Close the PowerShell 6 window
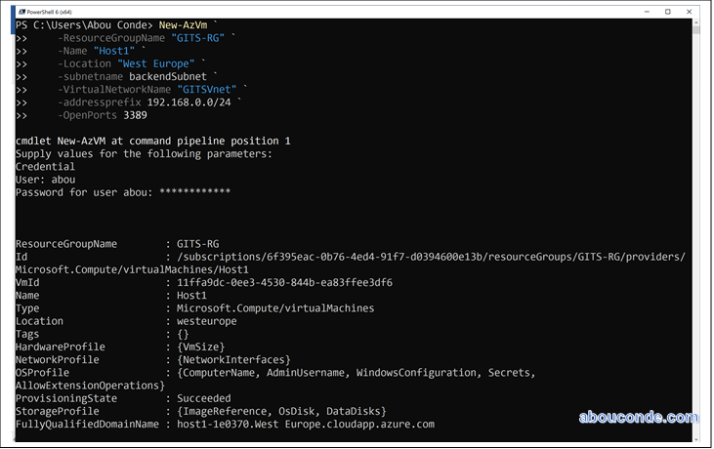 click(x=688, y=10)
